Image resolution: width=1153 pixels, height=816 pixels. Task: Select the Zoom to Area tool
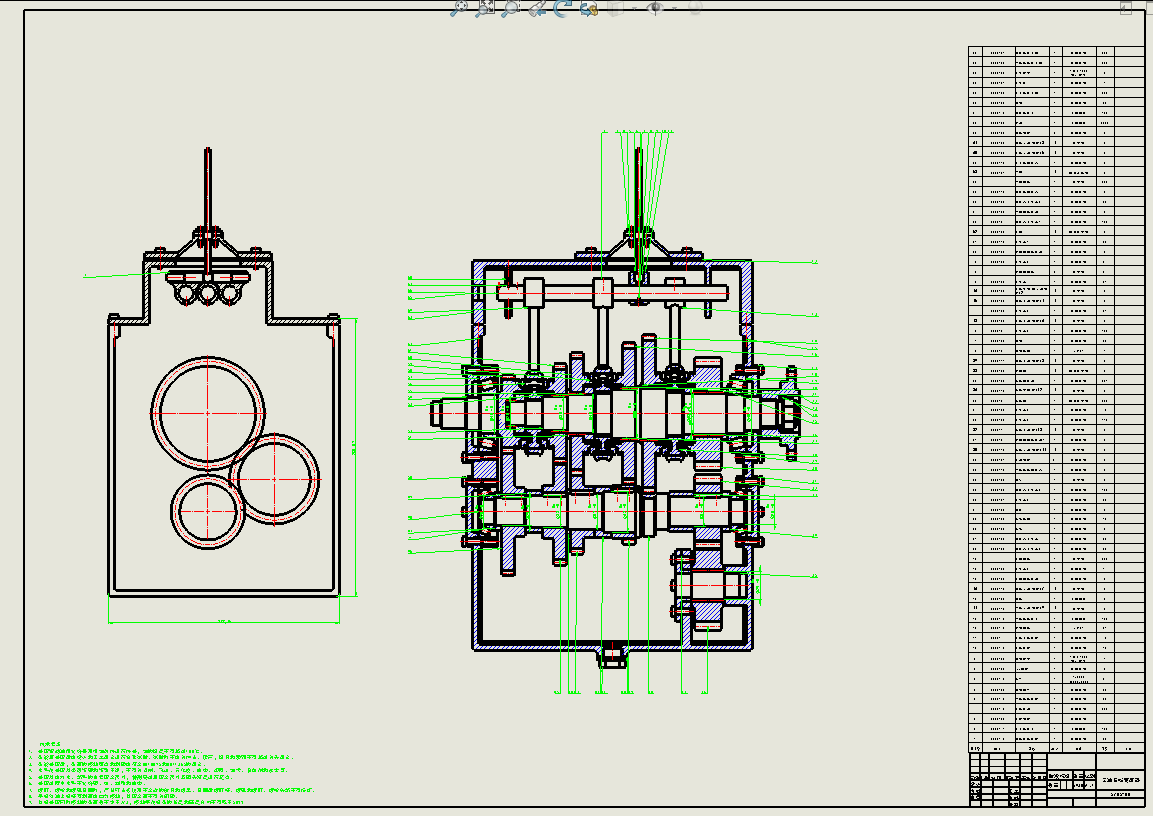485,8
